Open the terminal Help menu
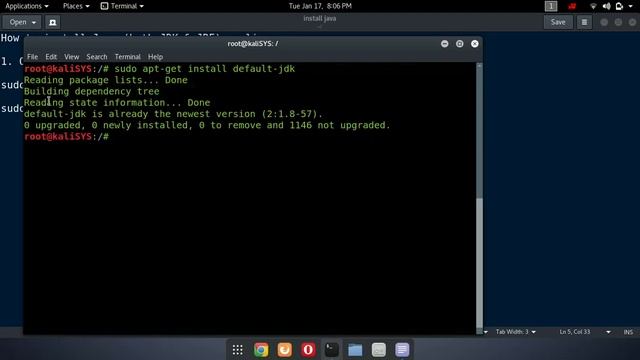Image resolution: width=640 pixels, height=360 pixels. (x=156, y=57)
